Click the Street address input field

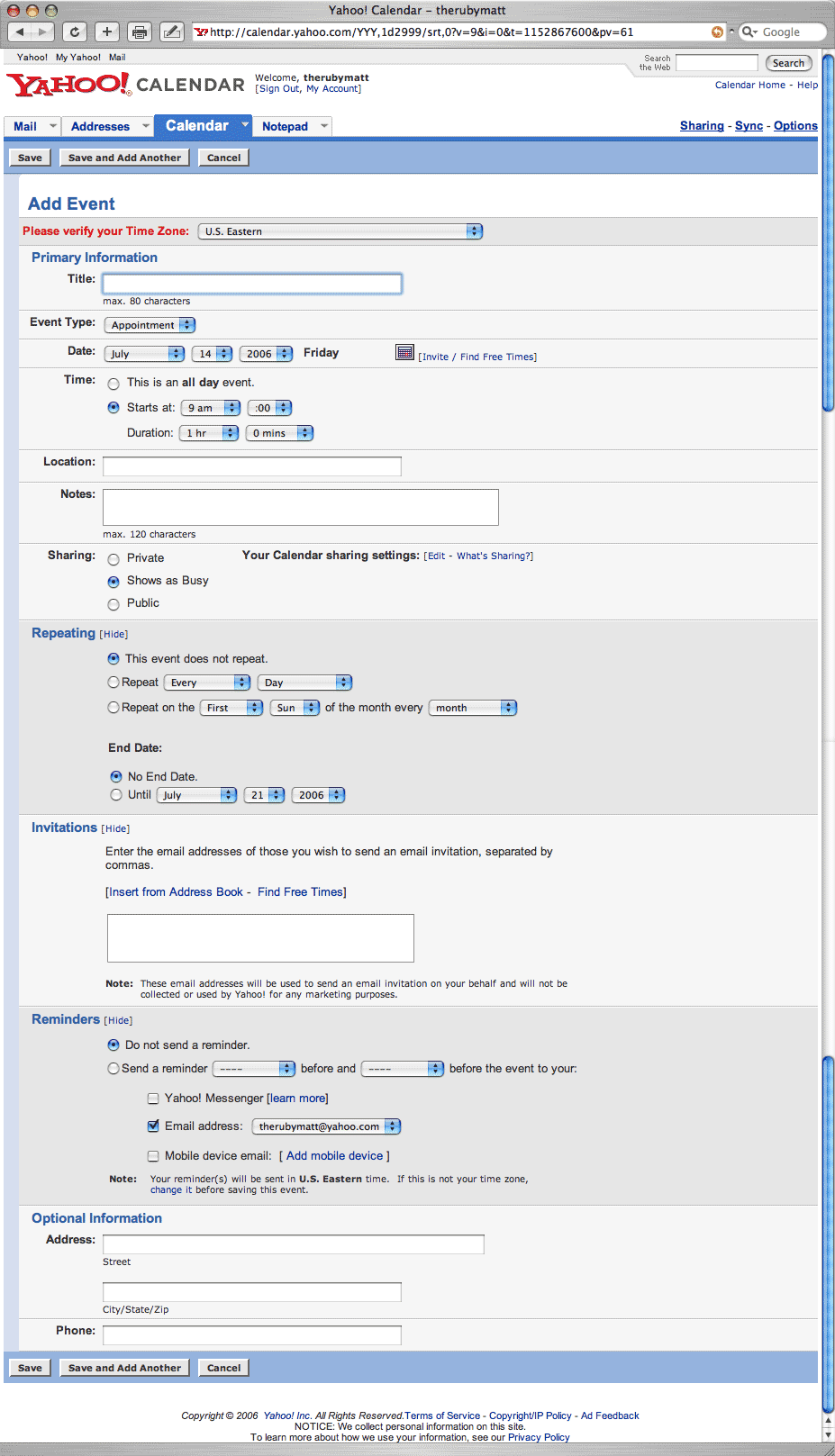point(294,1244)
